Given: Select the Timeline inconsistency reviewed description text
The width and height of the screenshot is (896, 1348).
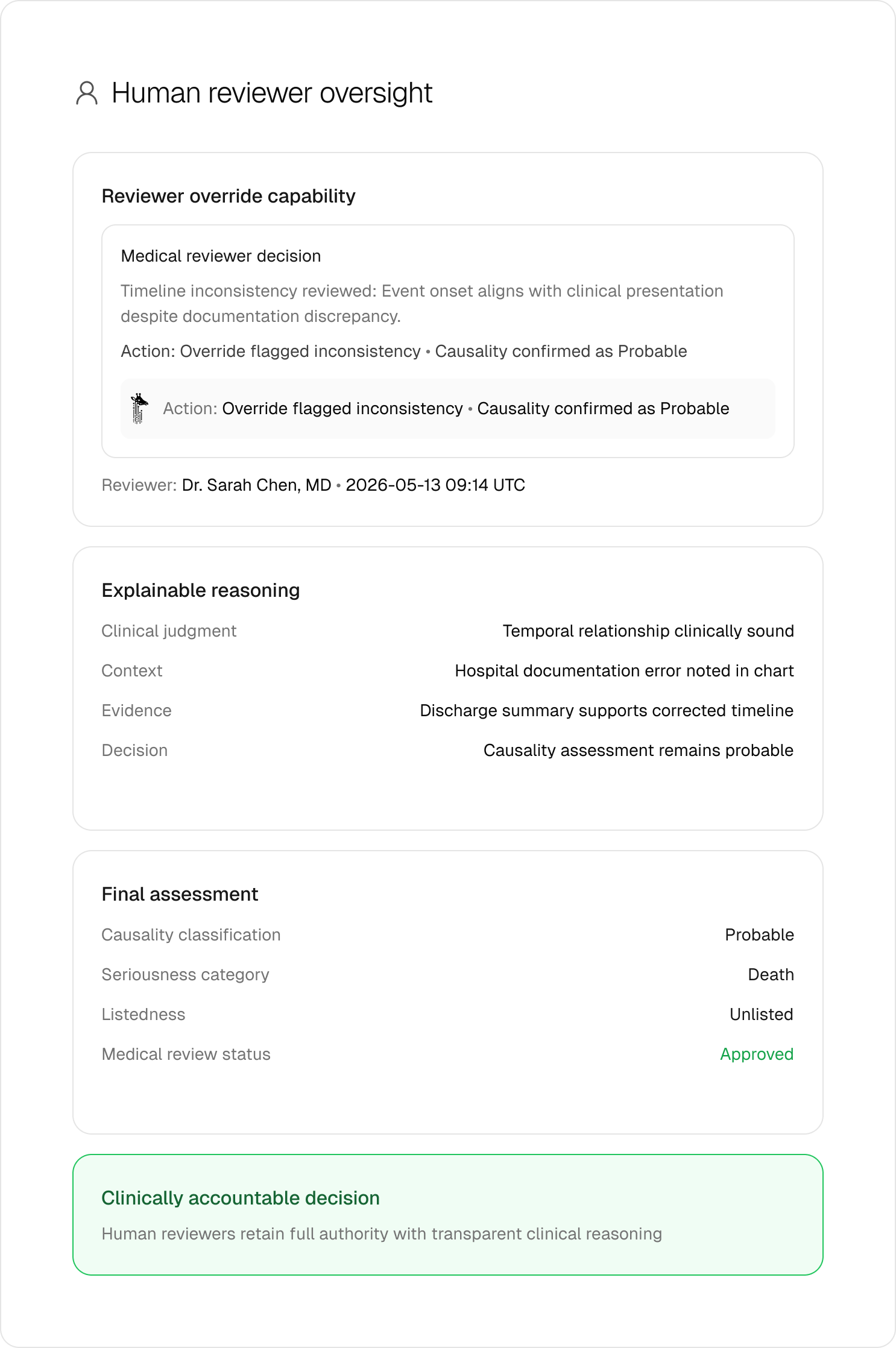Looking at the screenshot, I should (422, 303).
